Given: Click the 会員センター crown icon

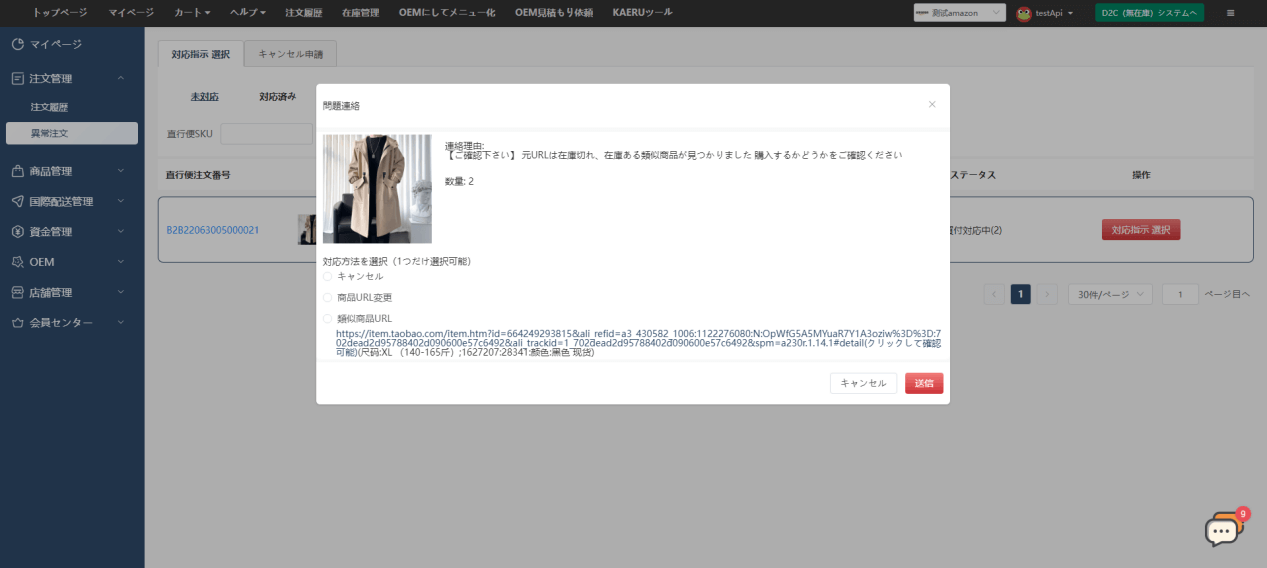Looking at the screenshot, I should click(x=17, y=323).
